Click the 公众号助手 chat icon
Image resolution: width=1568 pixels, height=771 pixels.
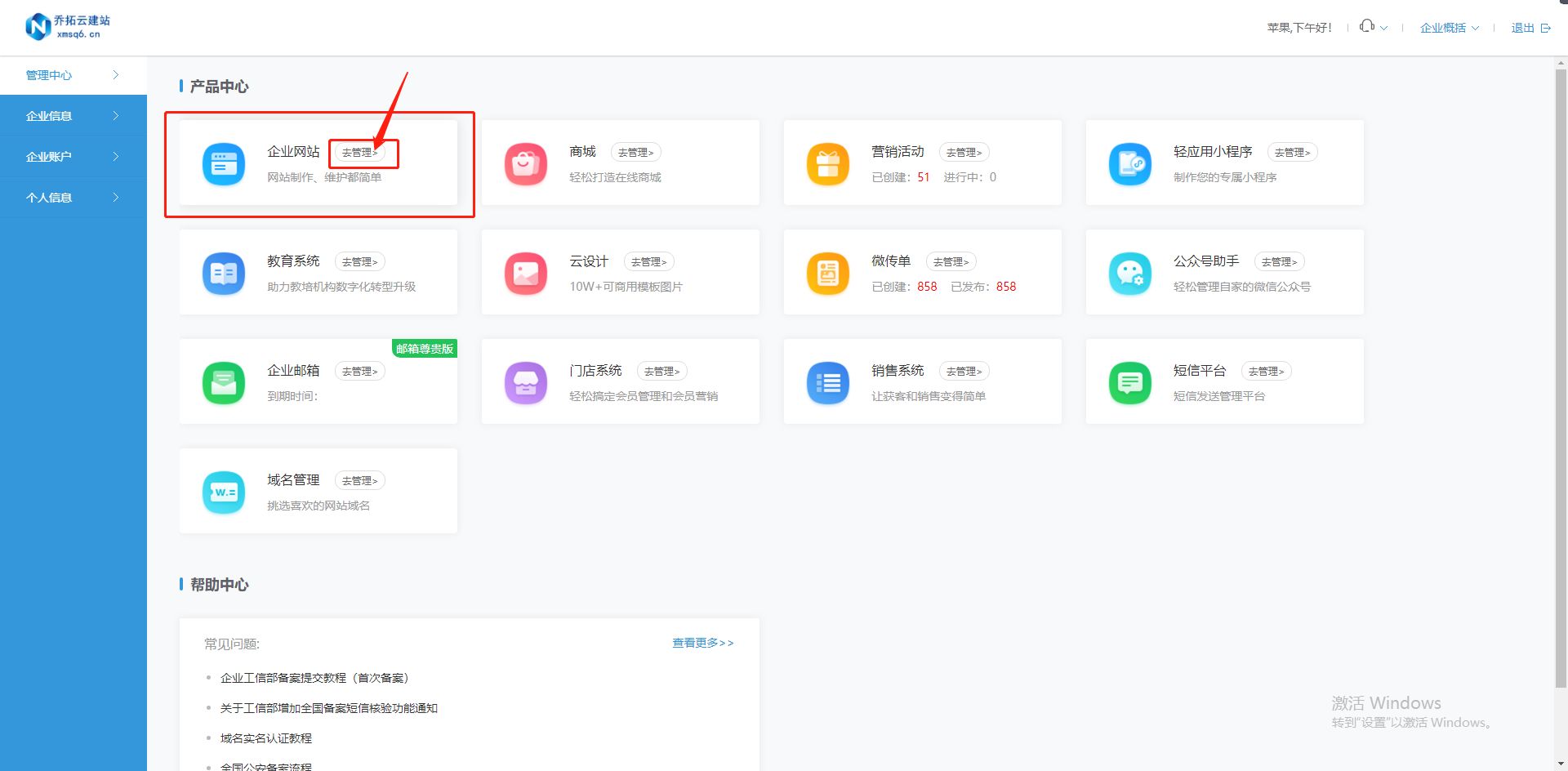[x=1129, y=273]
